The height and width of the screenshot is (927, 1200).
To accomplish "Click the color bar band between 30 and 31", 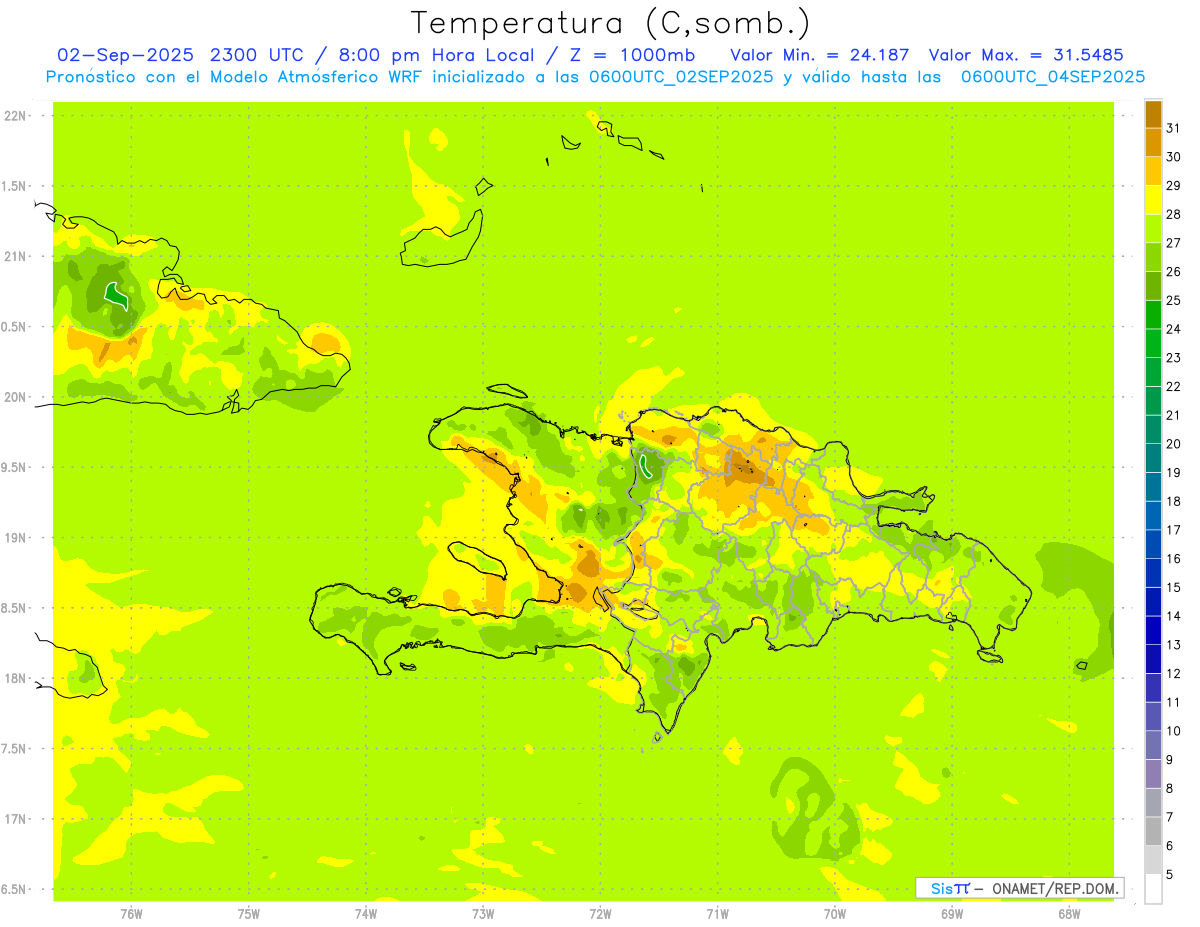I will (x=1153, y=142).
